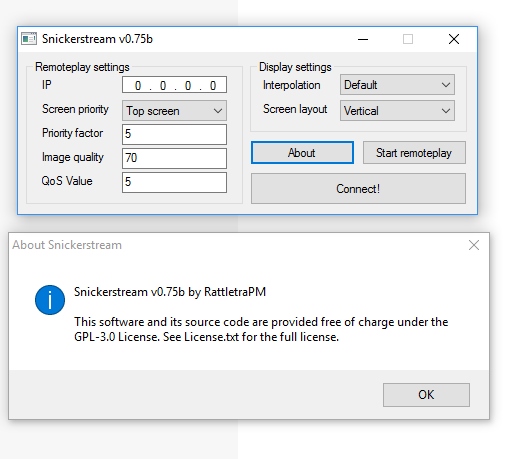Open the Screen priority dropdown
The width and height of the screenshot is (509, 459).
pyautogui.click(x=174, y=111)
